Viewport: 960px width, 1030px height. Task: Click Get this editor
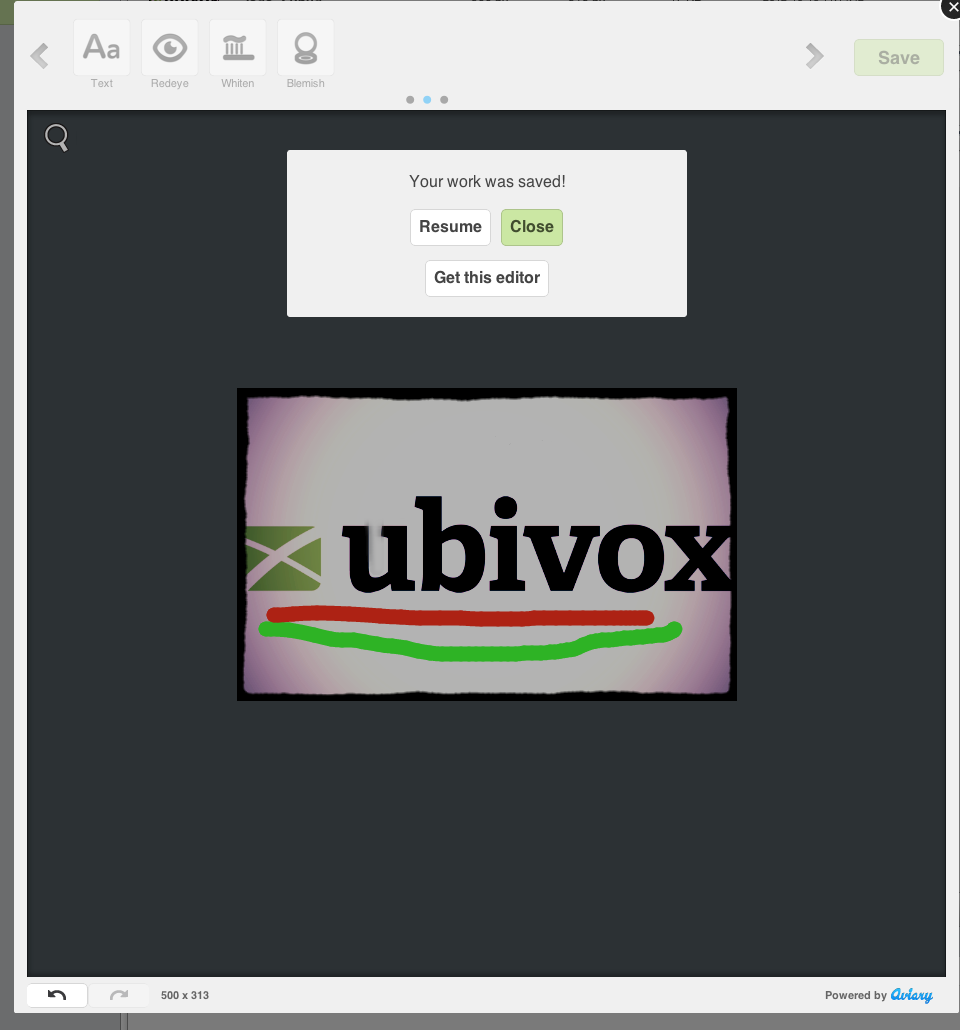coord(487,279)
